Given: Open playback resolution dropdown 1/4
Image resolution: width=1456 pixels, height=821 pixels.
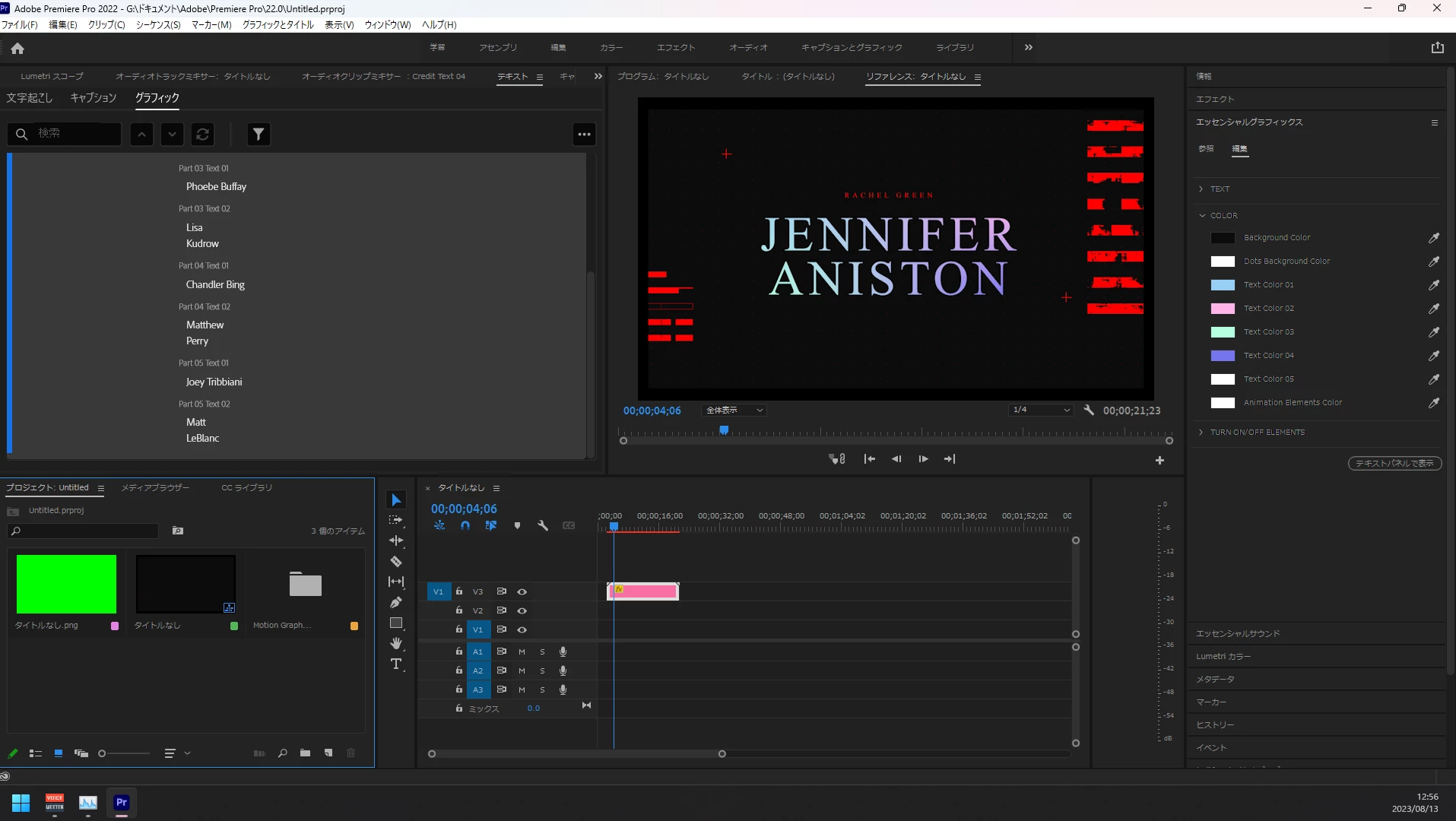Looking at the screenshot, I should (1041, 410).
